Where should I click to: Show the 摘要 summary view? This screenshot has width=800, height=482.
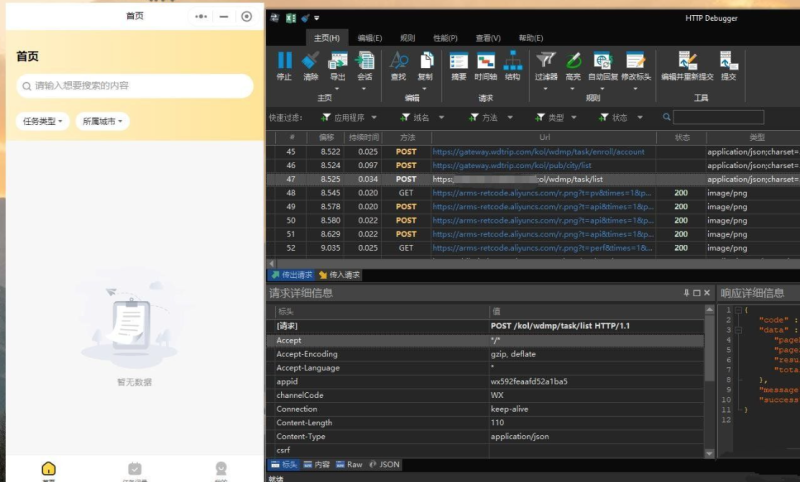tap(458, 61)
